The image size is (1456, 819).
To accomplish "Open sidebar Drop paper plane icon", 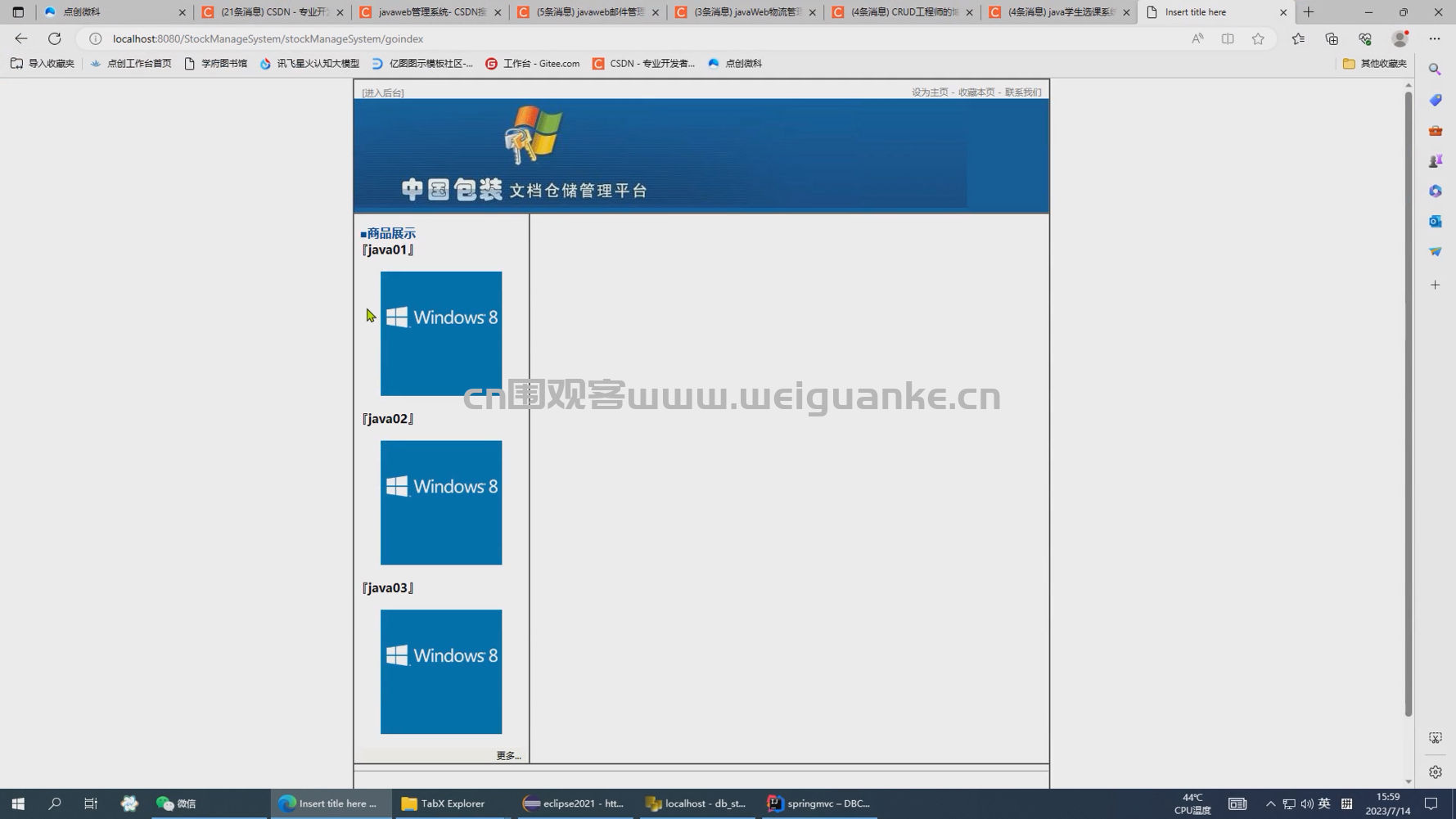I will click(1435, 252).
